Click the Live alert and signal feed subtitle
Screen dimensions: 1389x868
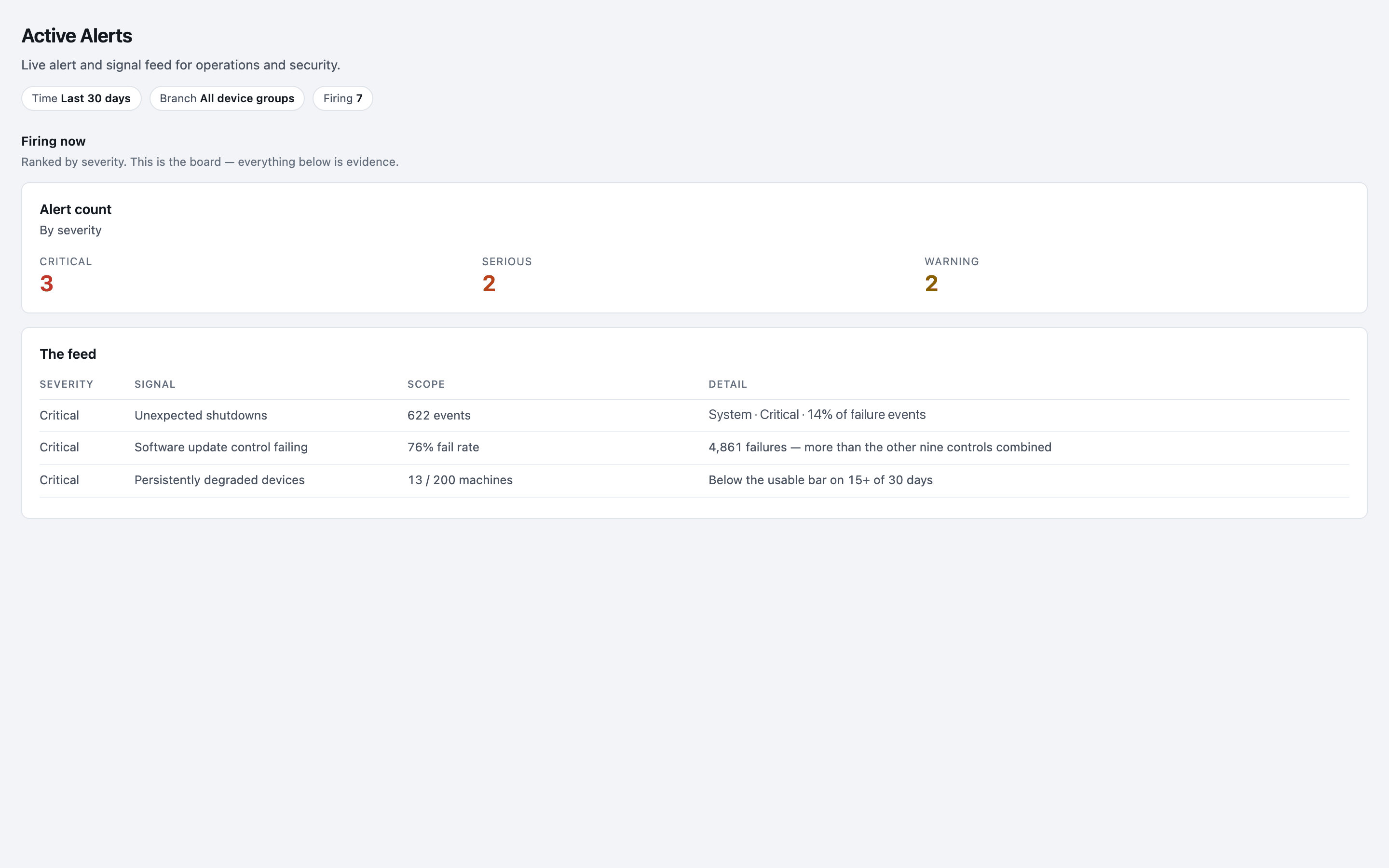[x=181, y=65]
